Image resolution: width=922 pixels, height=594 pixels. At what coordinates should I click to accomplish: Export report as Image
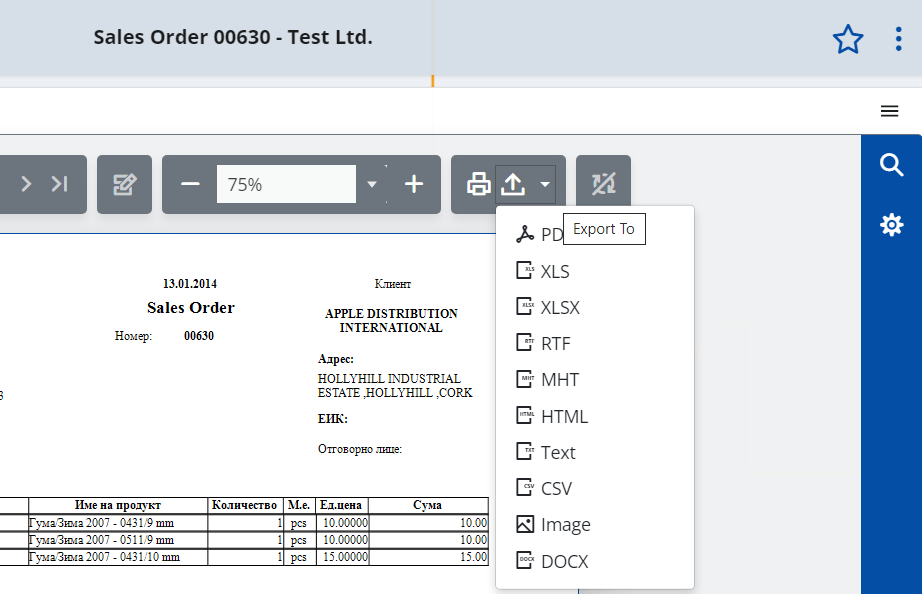[x=594, y=525]
